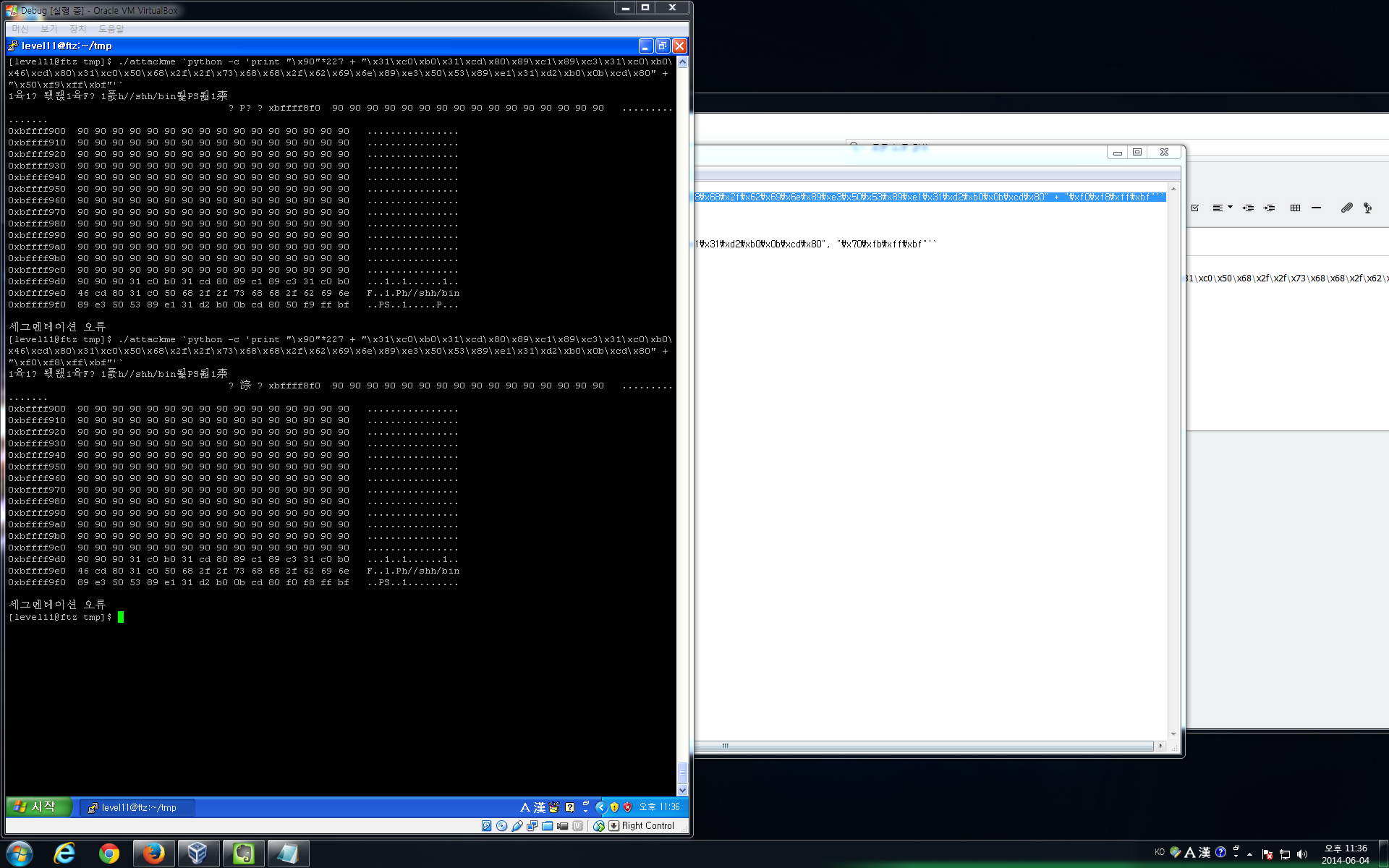Viewport: 1389px width, 868px height.
Task: Open the VirtualBox USB devices icon
Action: click(x=517, y=826)
